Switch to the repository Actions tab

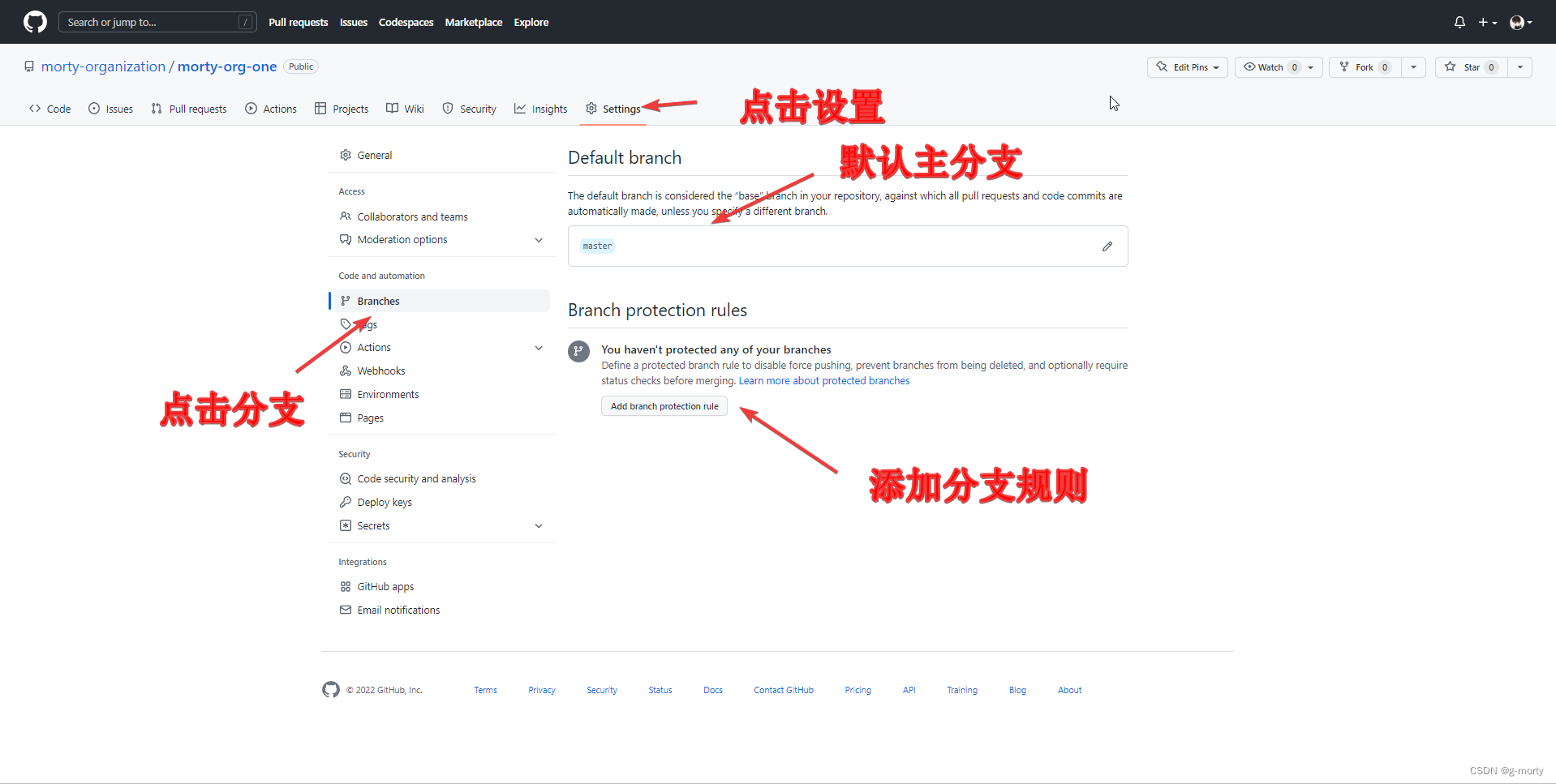pyautogui.click(x=271, y=109)
